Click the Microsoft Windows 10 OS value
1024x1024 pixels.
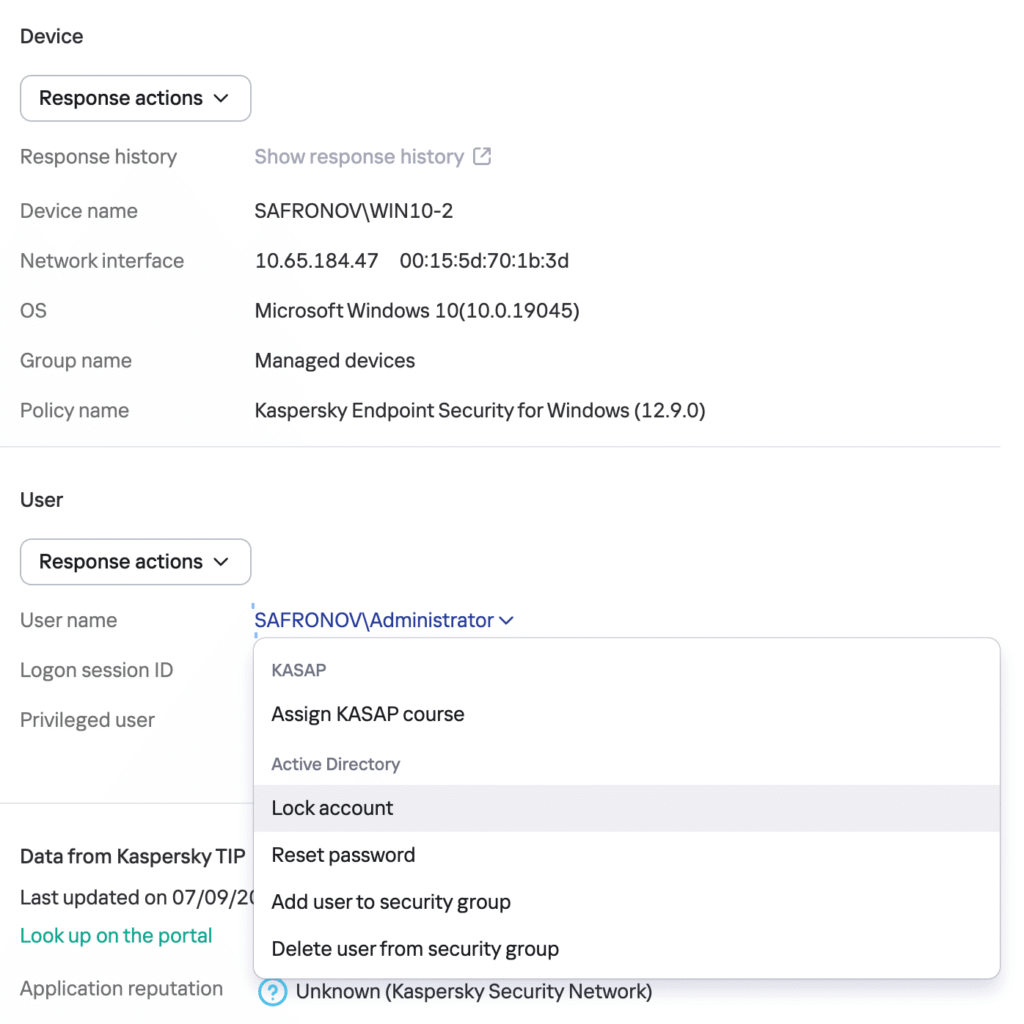pos(417,311)
